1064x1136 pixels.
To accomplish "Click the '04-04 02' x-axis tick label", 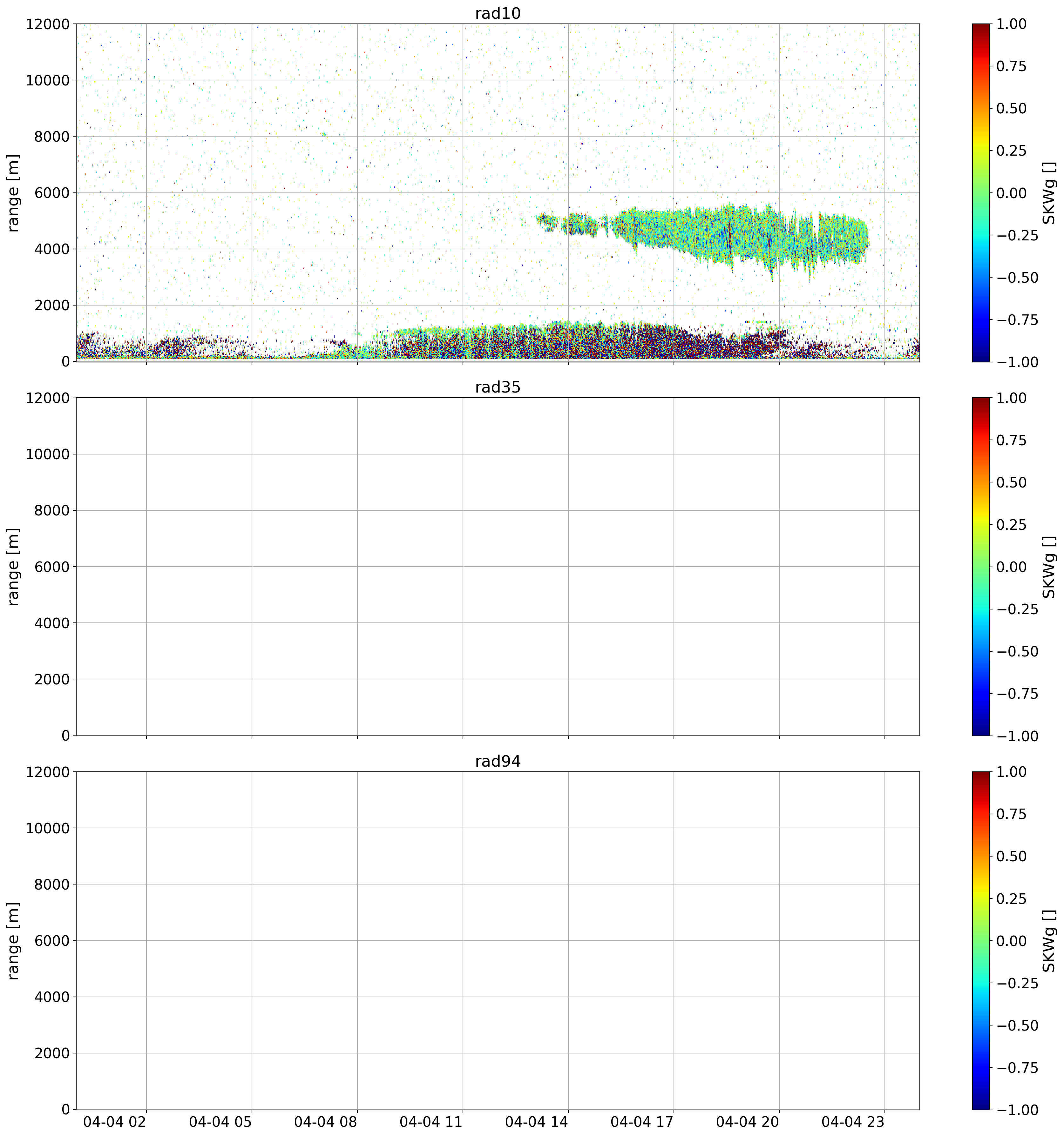I will (115, 1122).
